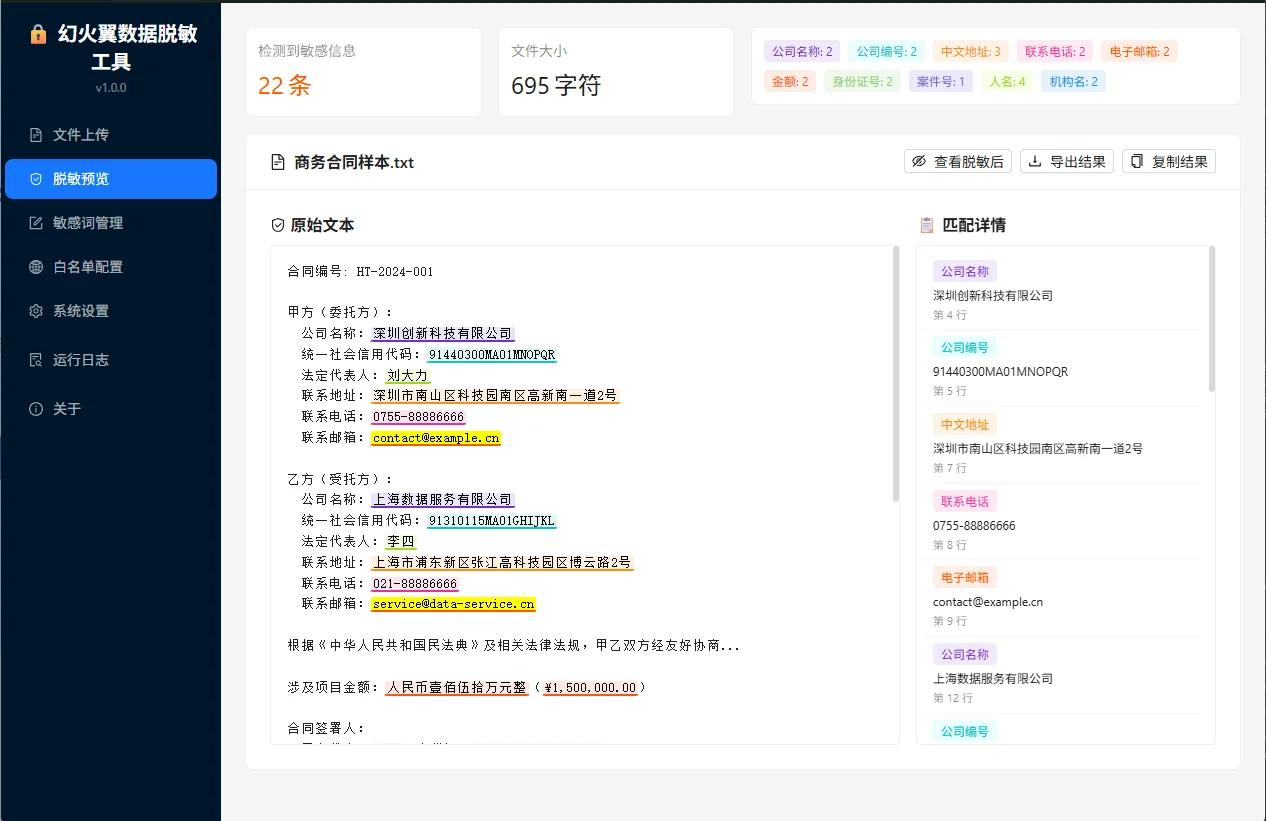This screenshot has width=1266, height=821.
Task: Toggle 查看脱敏后 view with the eye button
Action: pyautogui.click(x=958, y=161)
